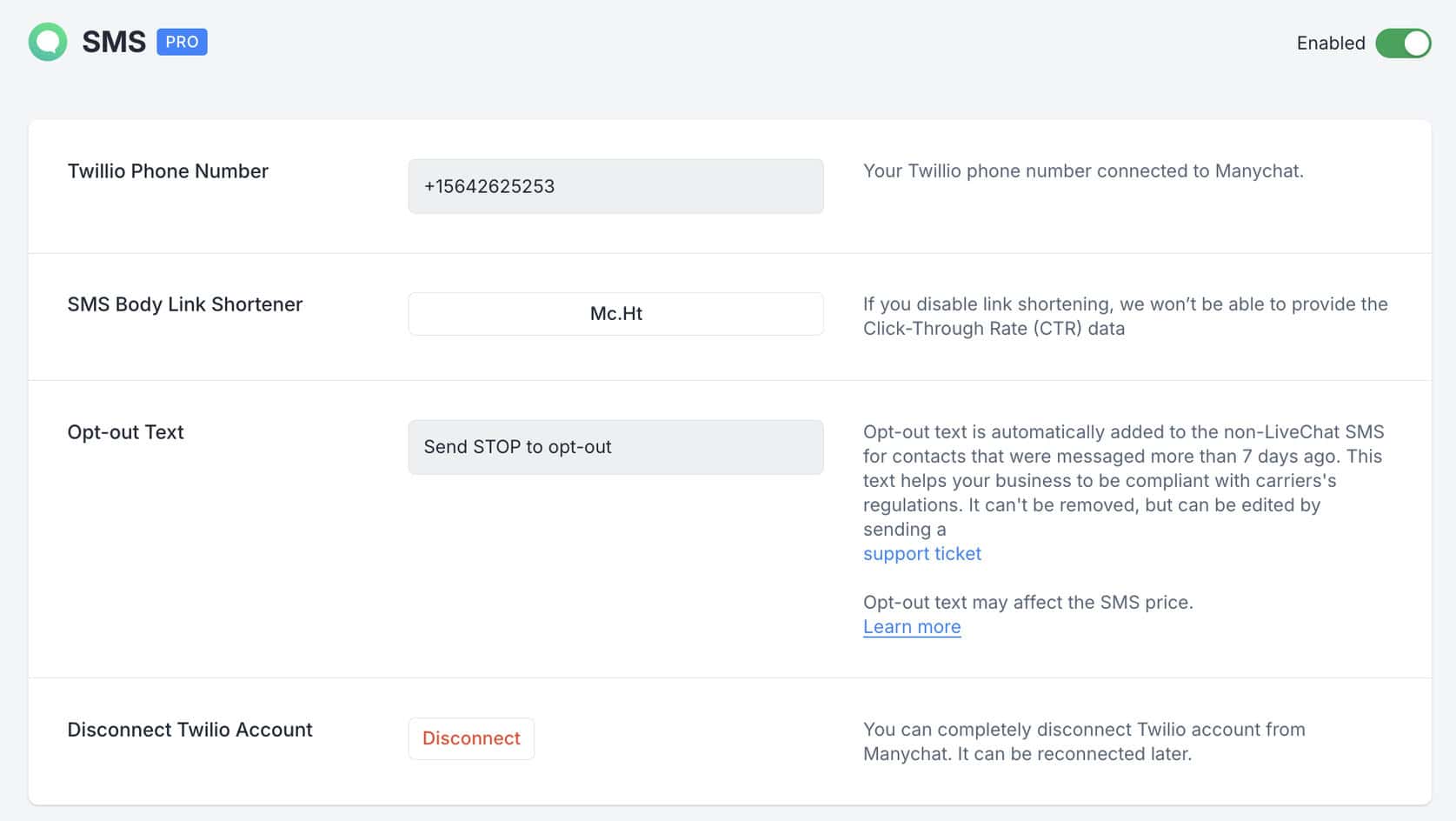1456x821 pixels.
Task: Click the disconnect Twilio account description text
Action: click(1083, 742)
